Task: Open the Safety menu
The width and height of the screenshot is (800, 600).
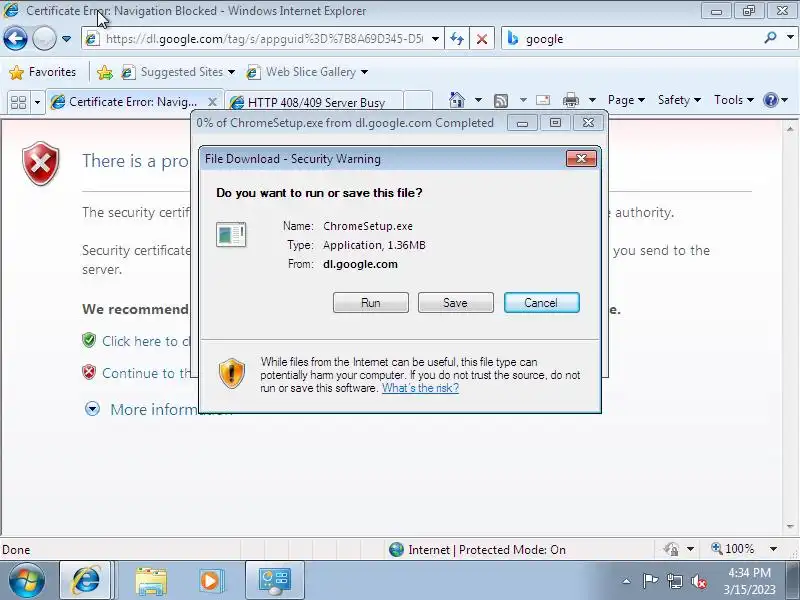Action: (x=679, y=100)
